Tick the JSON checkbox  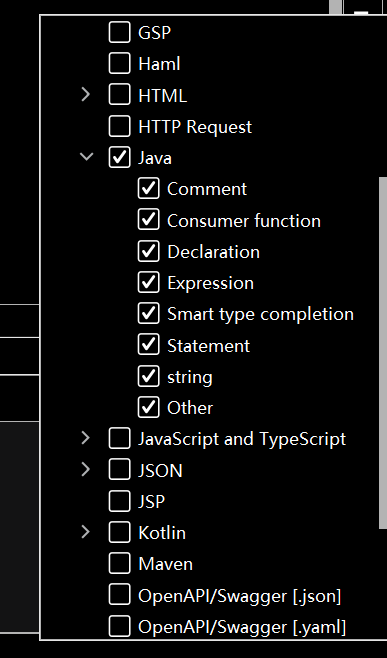coord(119,470)
